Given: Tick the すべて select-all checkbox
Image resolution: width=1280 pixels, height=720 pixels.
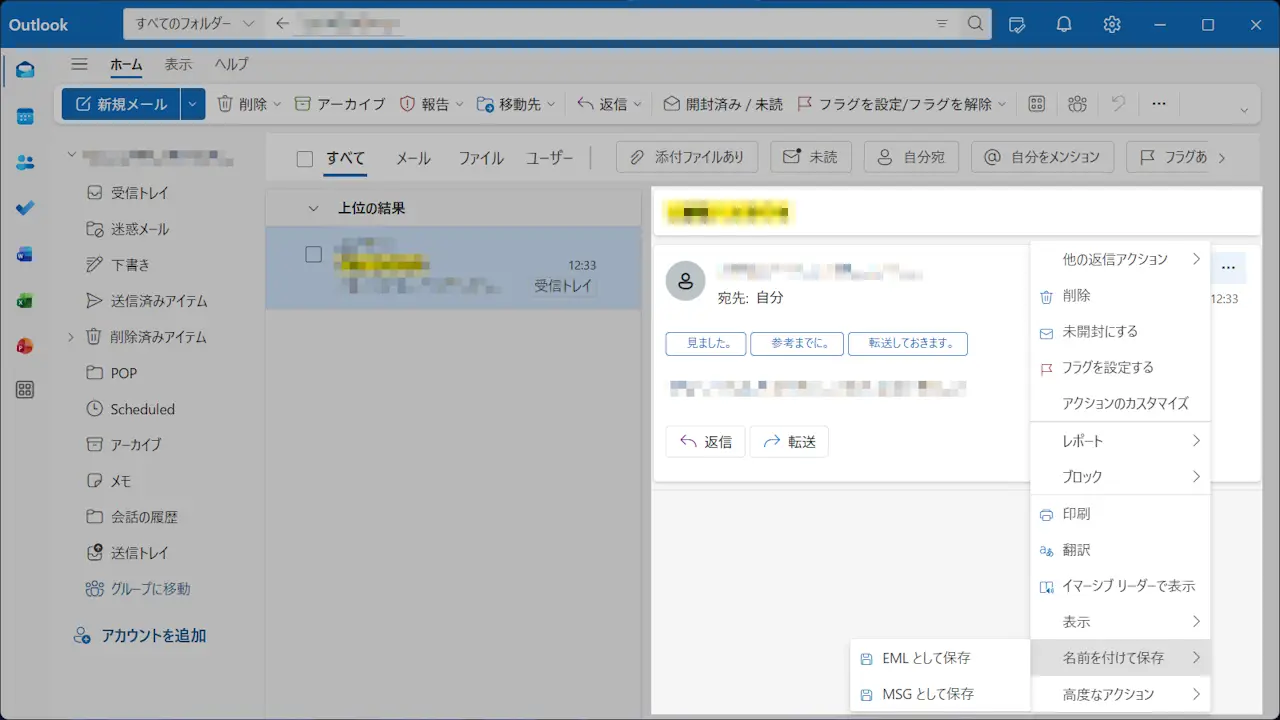Looking at the screenshot, I should [x=305, y=158].
